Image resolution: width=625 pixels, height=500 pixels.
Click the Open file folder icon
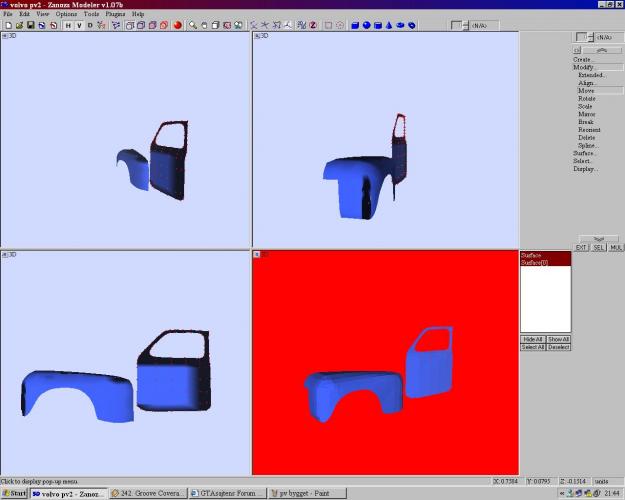(18, 25)
